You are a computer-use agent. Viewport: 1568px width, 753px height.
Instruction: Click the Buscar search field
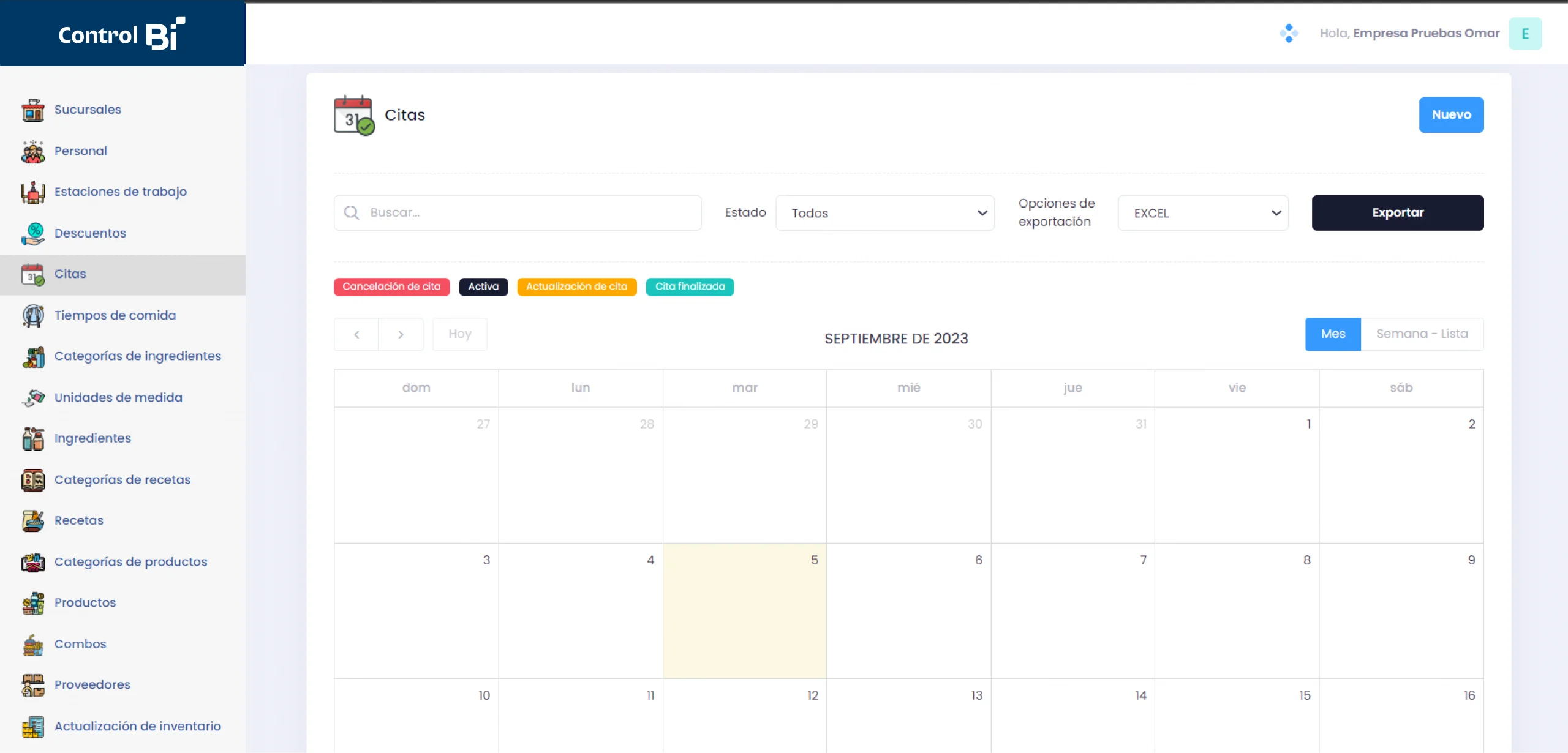pyautogui.click(x=518, y=212)
